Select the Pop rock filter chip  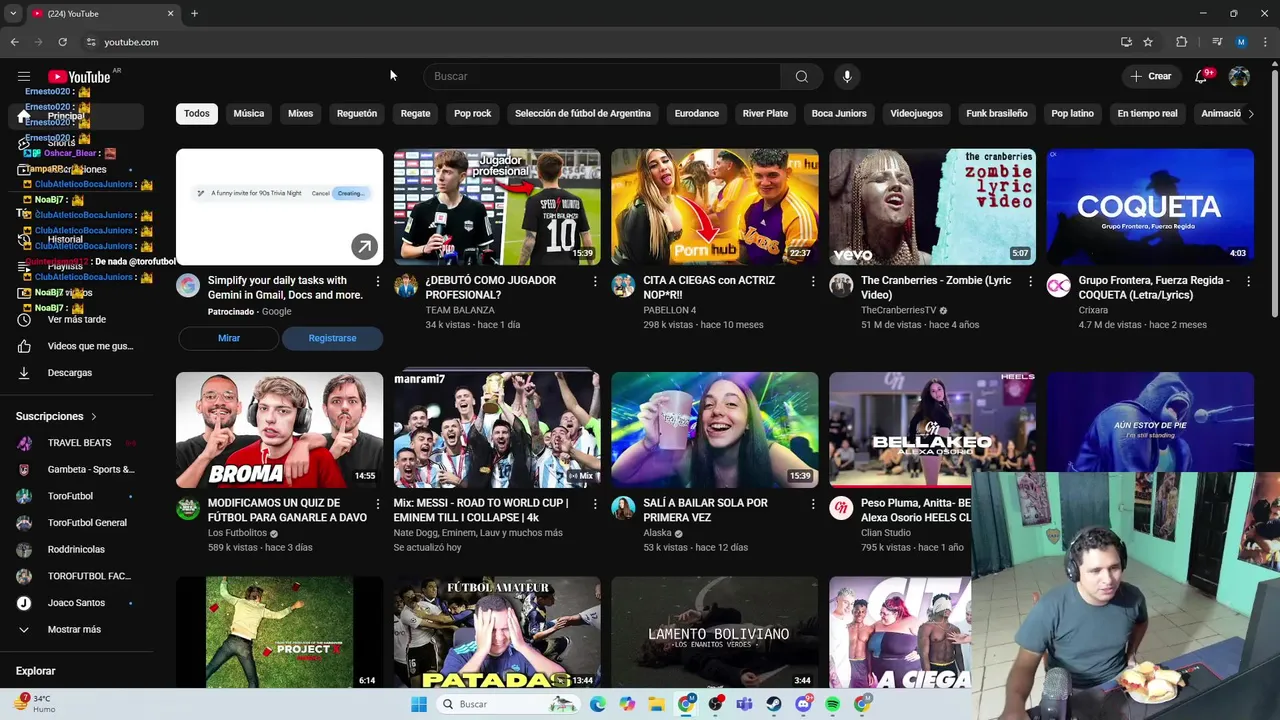(473, 113)
